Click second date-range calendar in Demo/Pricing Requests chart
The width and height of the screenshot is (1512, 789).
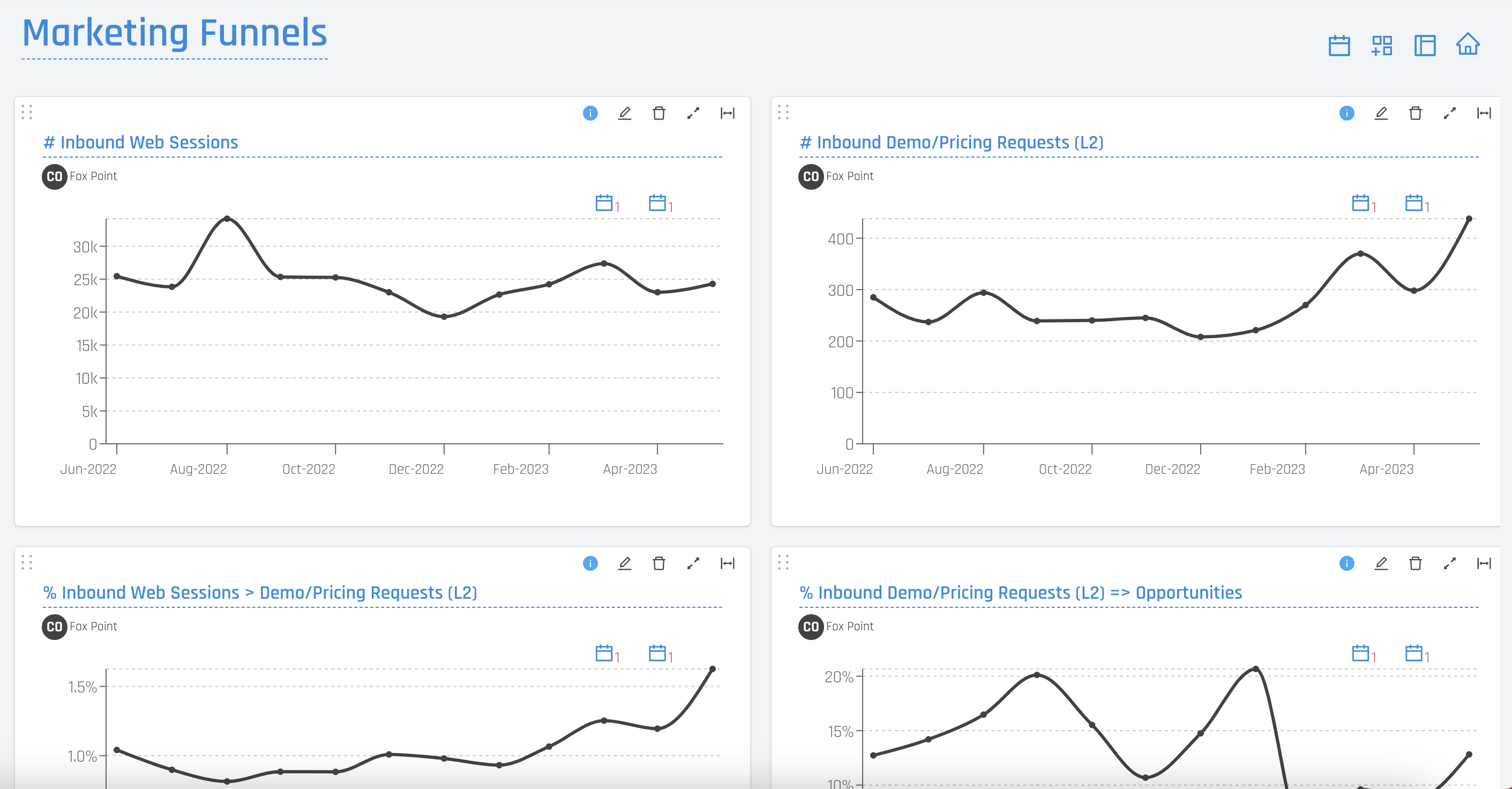(x=1416, y=203)
